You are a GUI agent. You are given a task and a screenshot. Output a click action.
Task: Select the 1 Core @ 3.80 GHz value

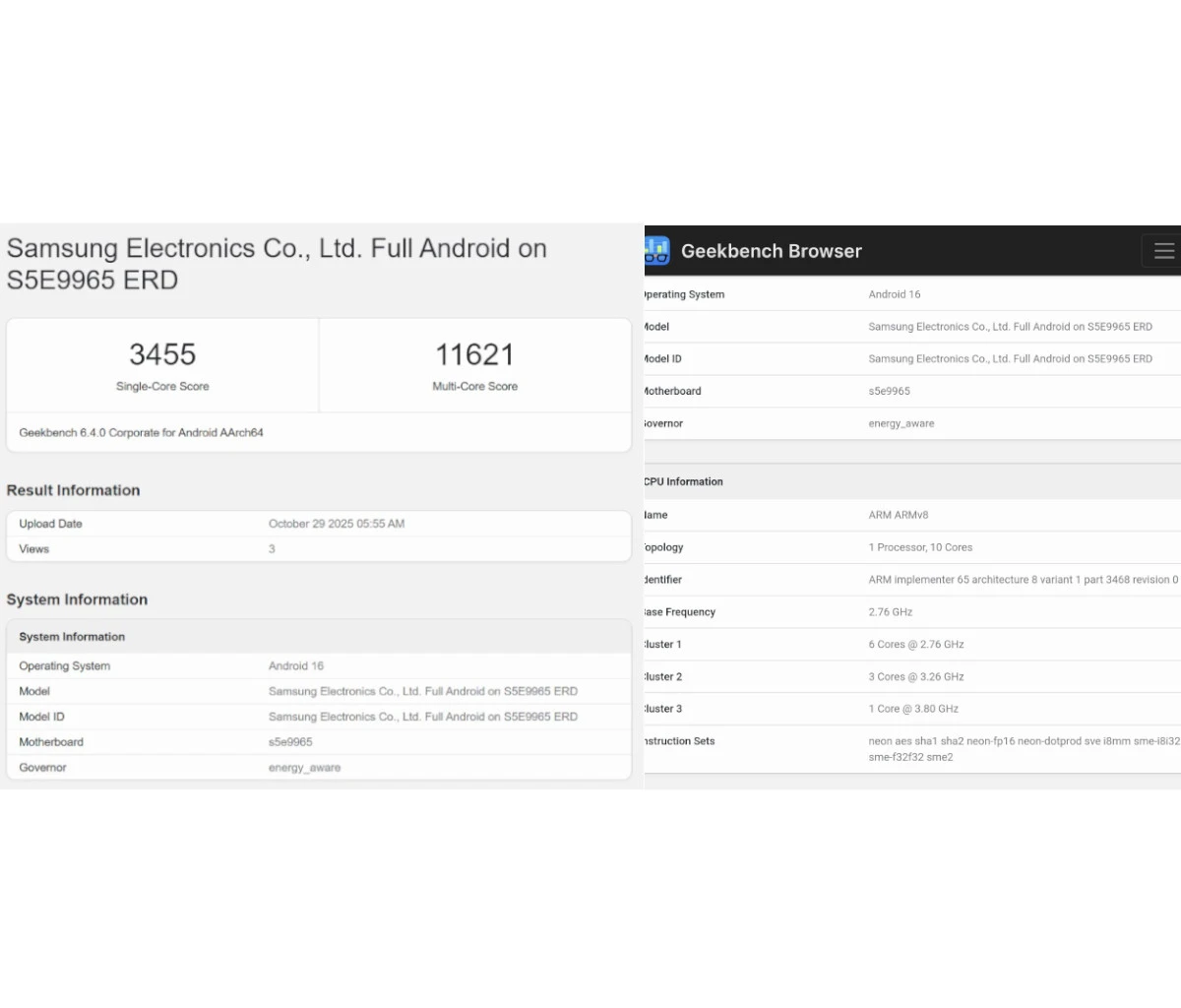pos(913,709)
